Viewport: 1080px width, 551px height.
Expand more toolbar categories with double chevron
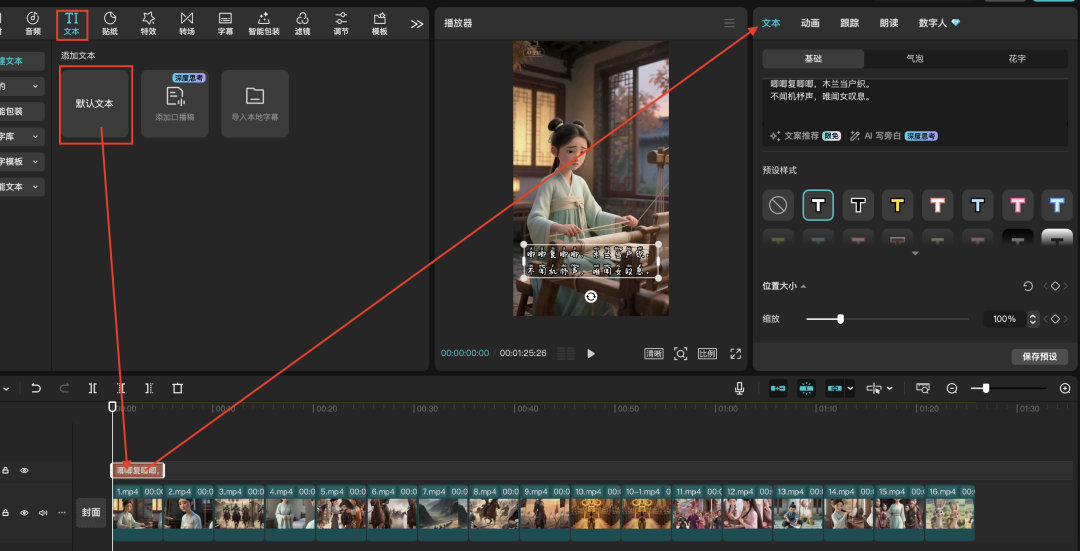pyautogui.click(x=417, y=23)
